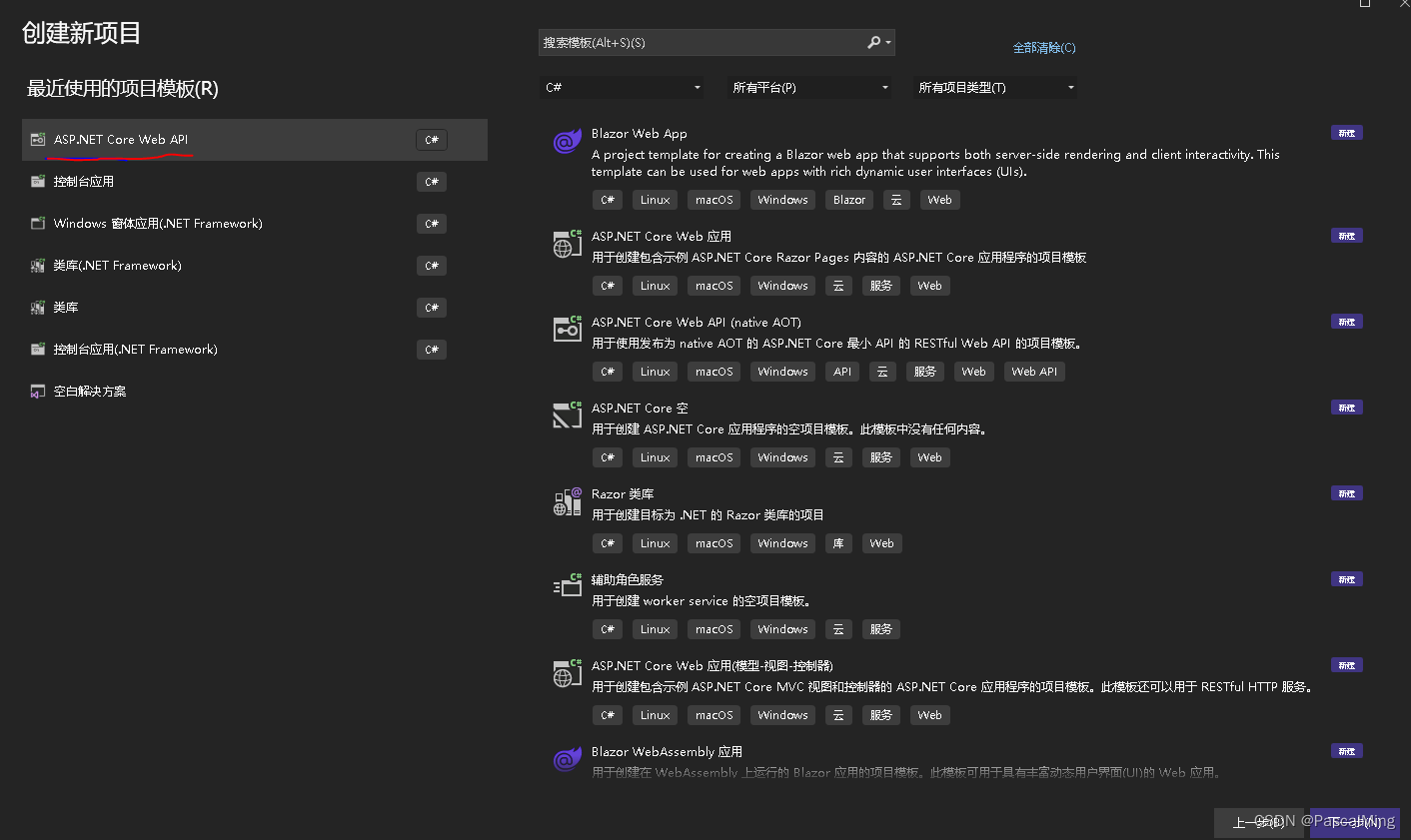Select recent template 类库(.NET Framework)
Viewport: 1411px width, 840px height.
[255, 266]
